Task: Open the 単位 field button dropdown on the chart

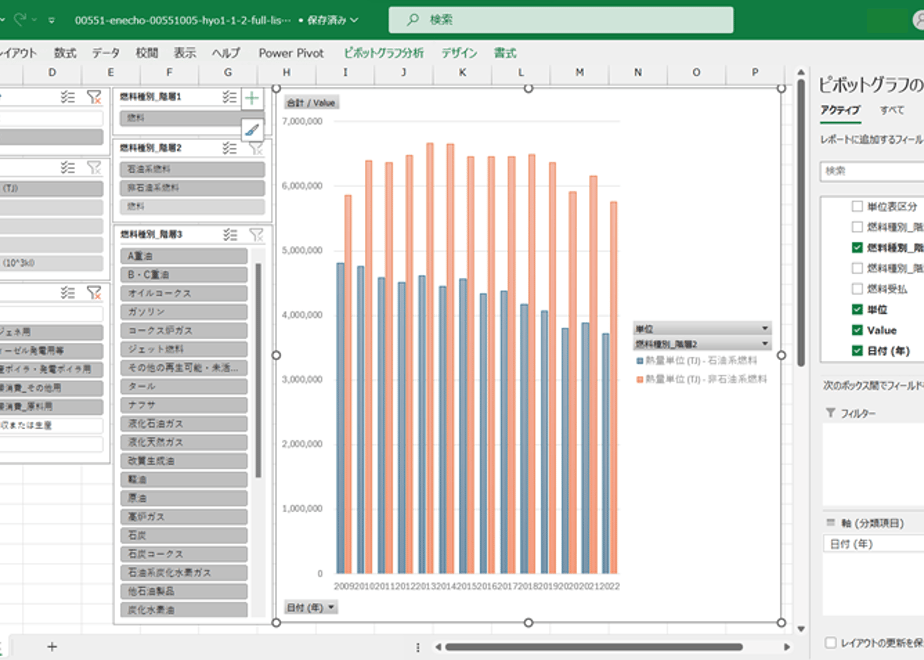Action: [702, 328]
